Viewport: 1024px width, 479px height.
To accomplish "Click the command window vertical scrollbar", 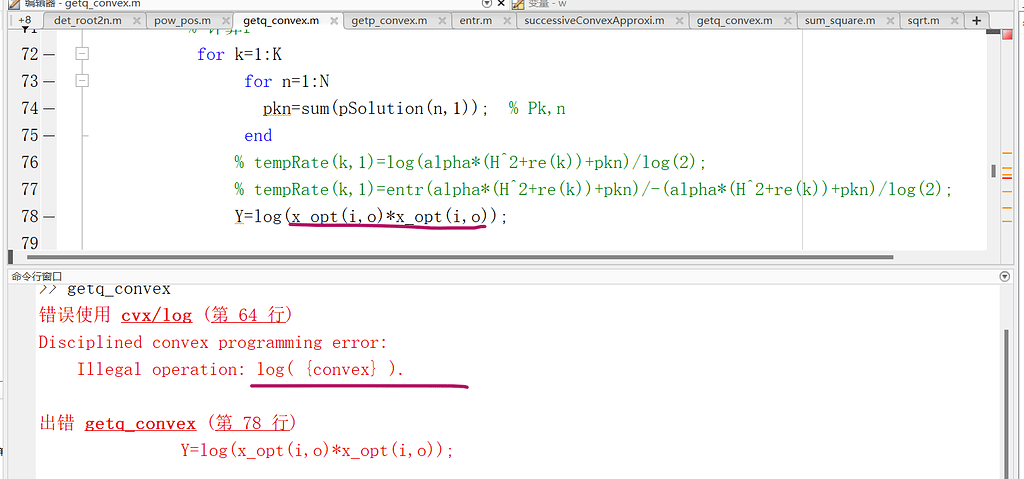I will (1008, 404).
